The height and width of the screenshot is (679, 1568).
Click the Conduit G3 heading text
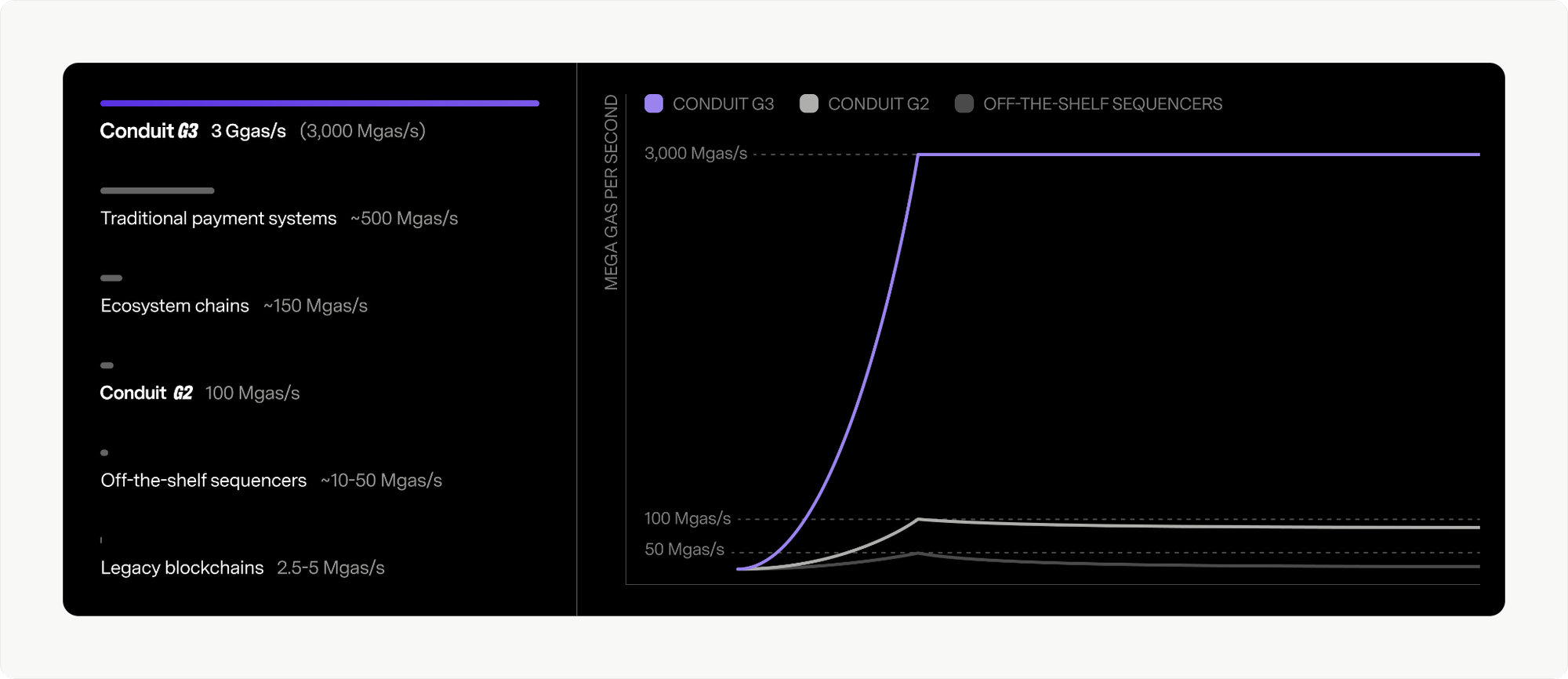(x=149, y=131)
